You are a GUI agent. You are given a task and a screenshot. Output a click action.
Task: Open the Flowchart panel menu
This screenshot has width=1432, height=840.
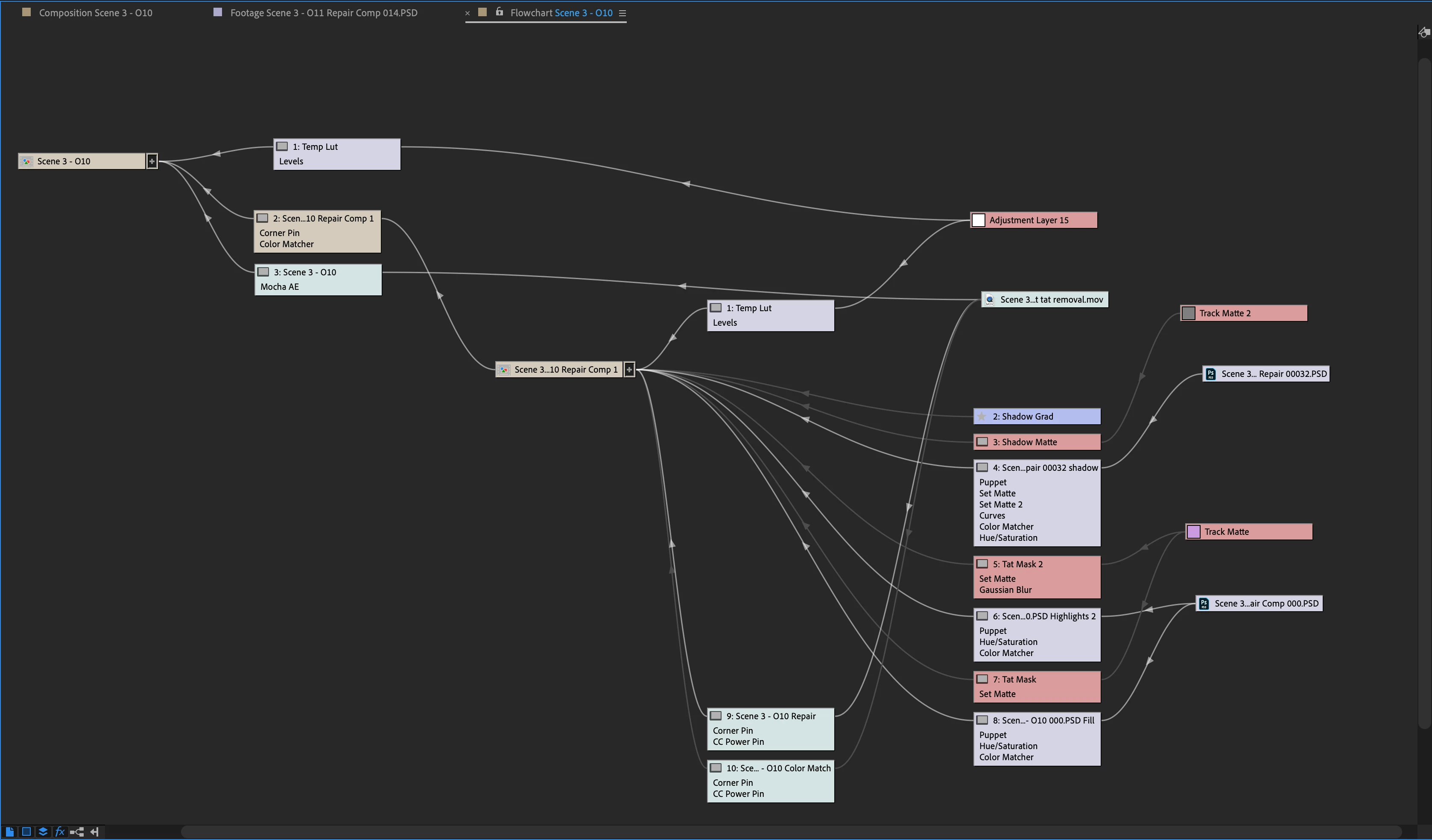(622, 13)
